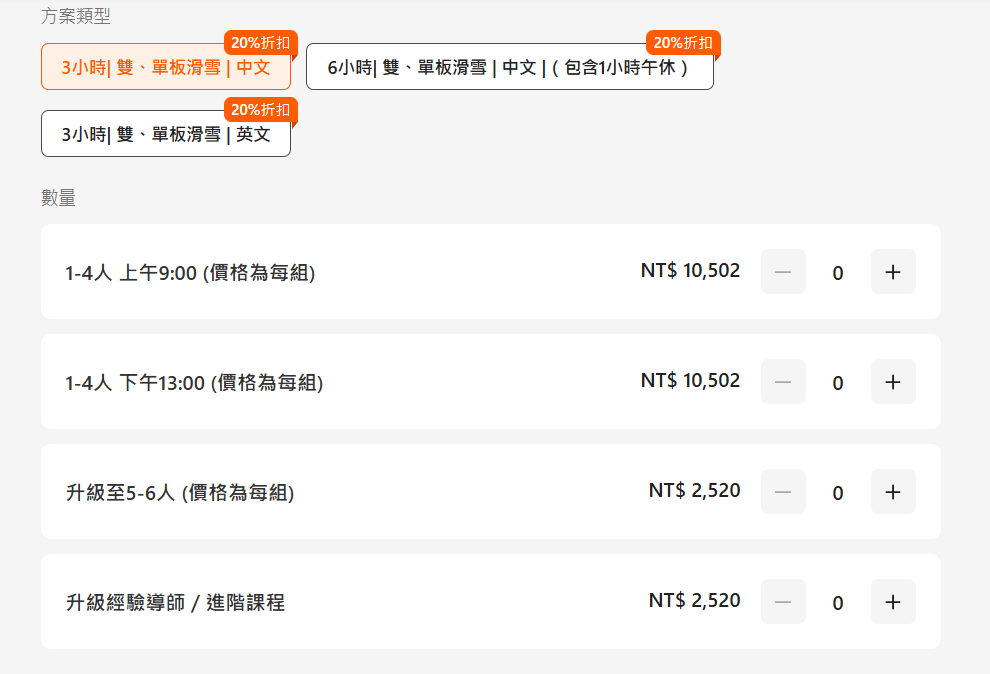Click the 升級經驗導師 / 進階課程 label

click(175, 603)
